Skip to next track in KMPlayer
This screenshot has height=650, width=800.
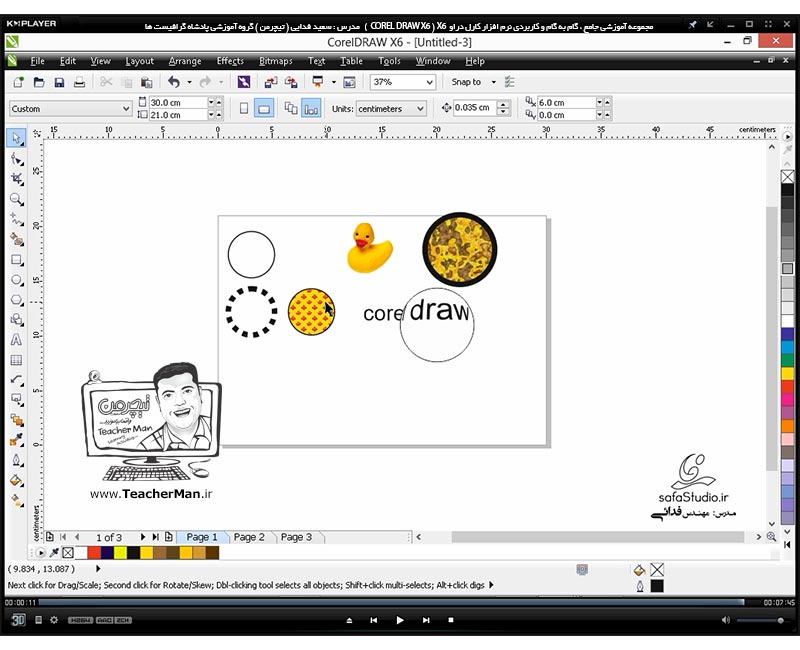pos(426,620)
